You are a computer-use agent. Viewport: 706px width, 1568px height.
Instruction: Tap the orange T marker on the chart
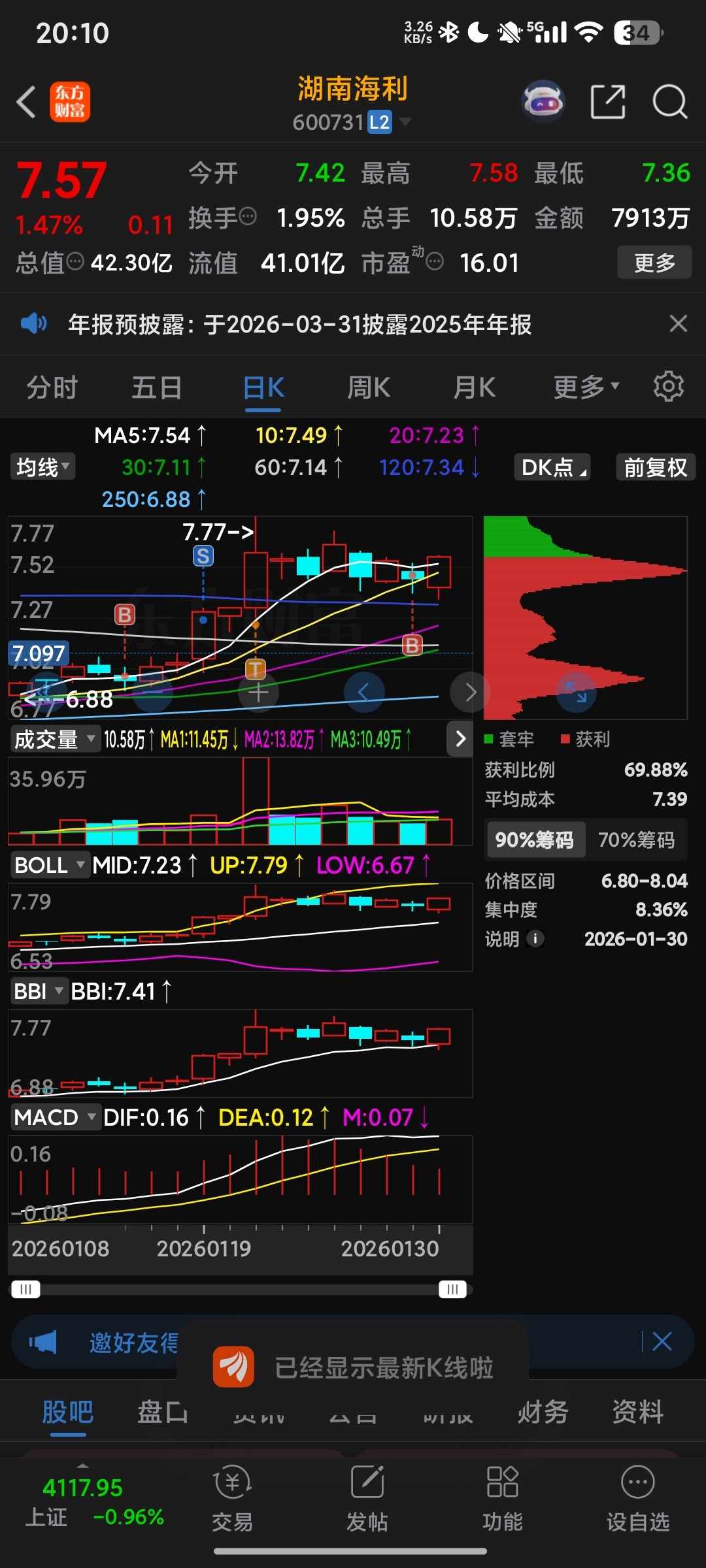coord(256,669)
